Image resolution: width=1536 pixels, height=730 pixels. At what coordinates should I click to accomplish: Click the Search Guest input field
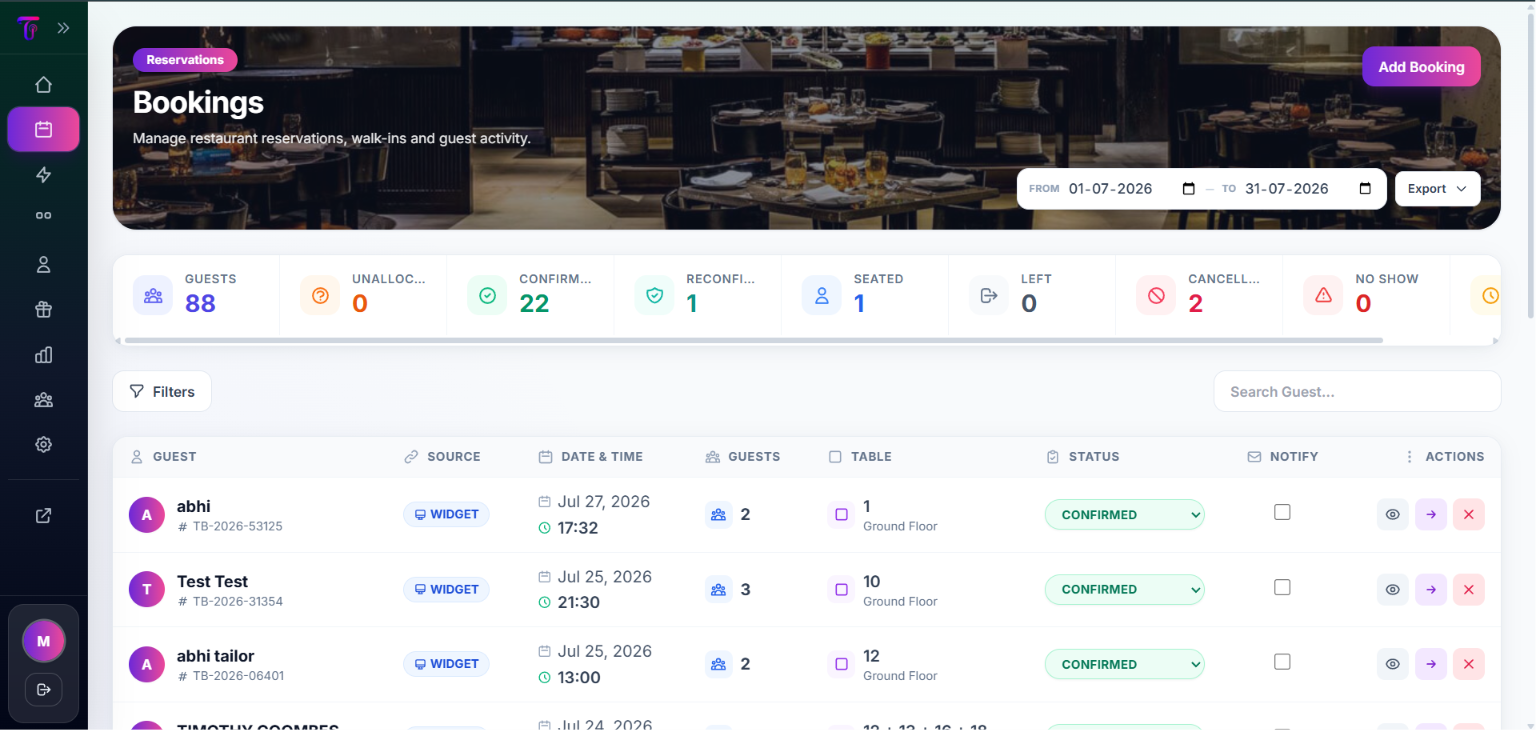(1357, 391)
